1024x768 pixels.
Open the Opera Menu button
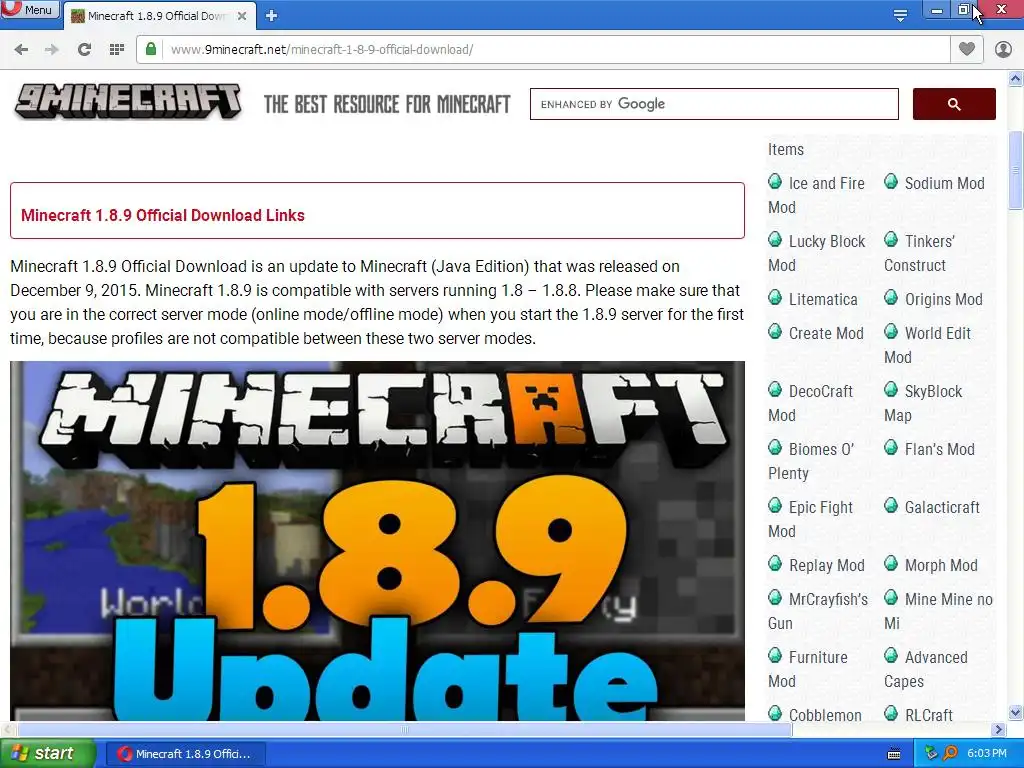tap(29, 10)
